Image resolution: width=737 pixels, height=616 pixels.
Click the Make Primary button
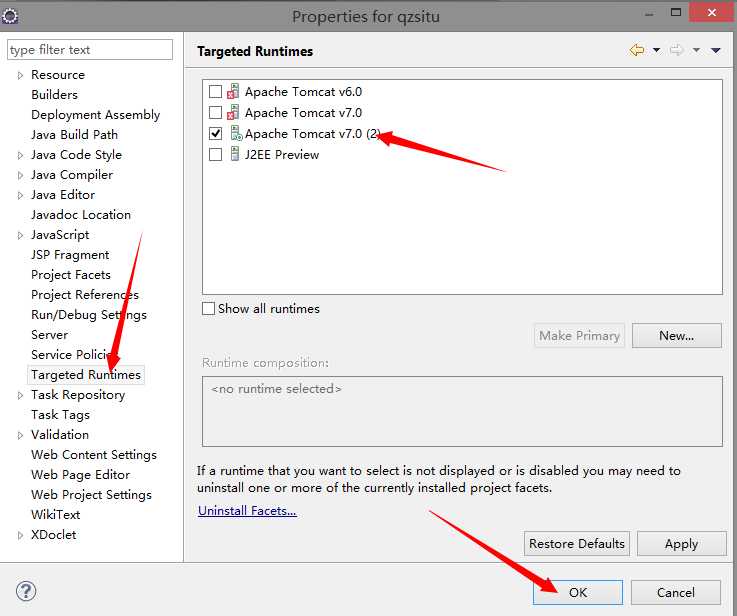coord(579,335)
